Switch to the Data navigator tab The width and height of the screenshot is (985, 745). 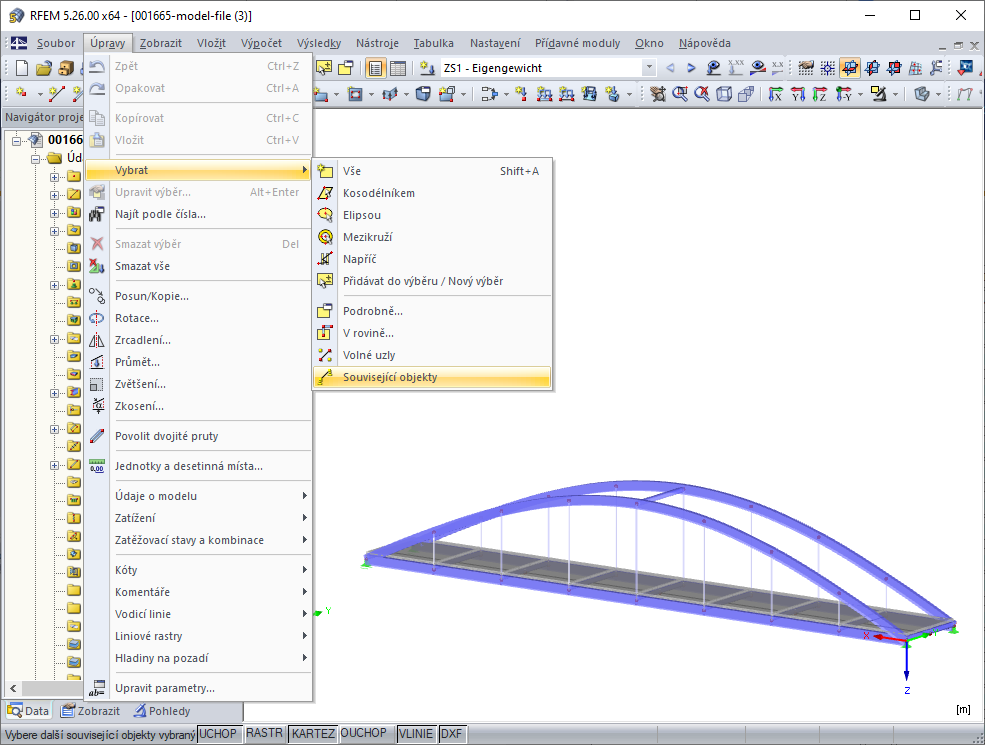28,710
